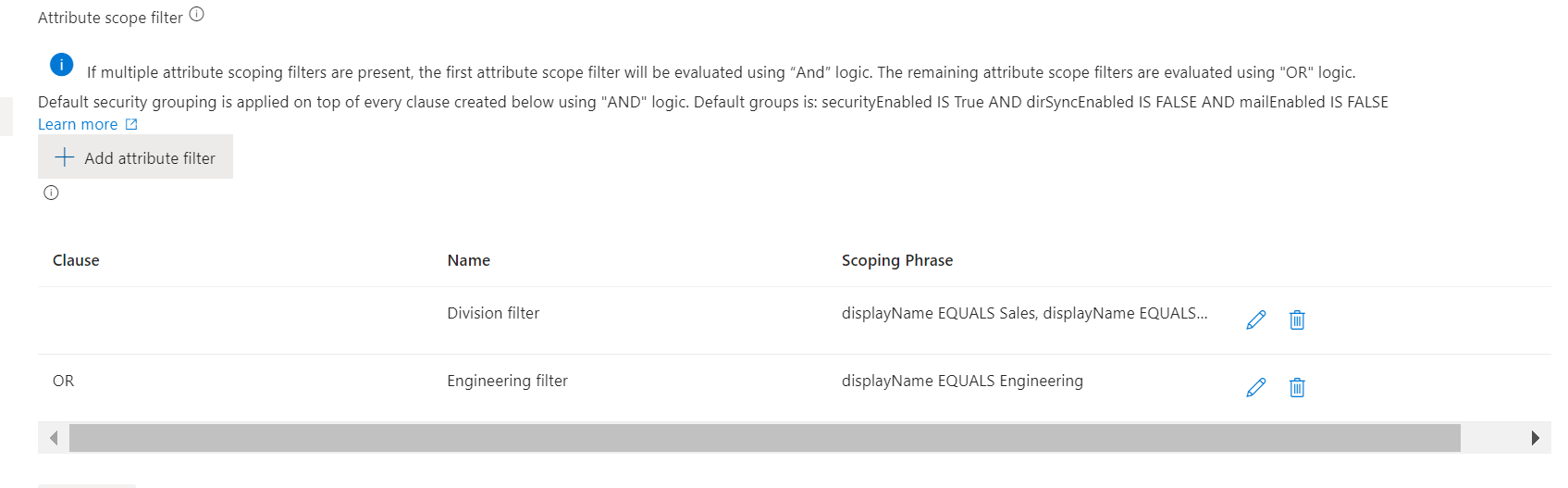Click Add attribute filter button
The width and height of the screenshot is (1568, 488).
tap(135, 156)
